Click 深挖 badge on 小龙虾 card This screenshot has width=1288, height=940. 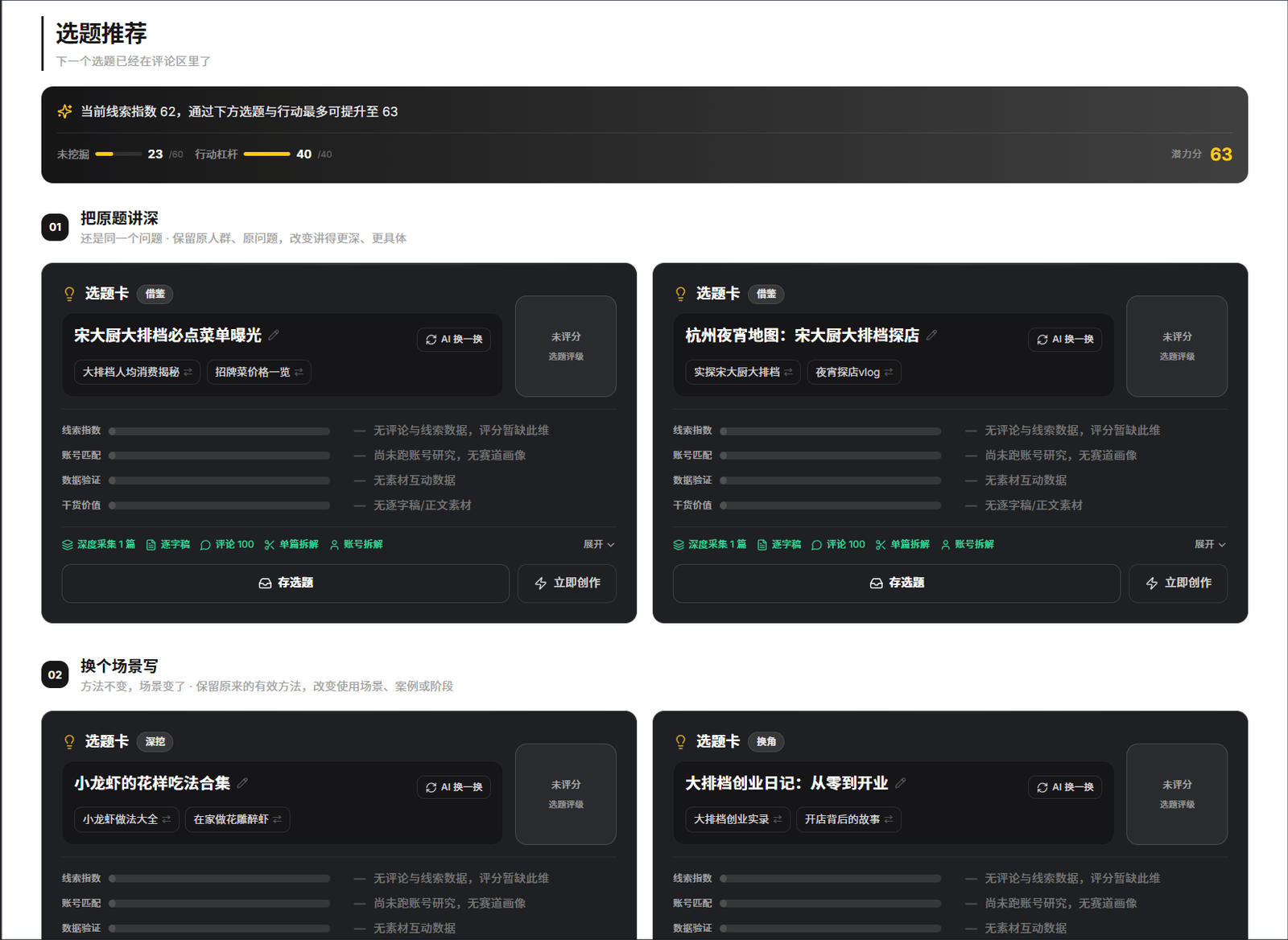click(155, 741)
